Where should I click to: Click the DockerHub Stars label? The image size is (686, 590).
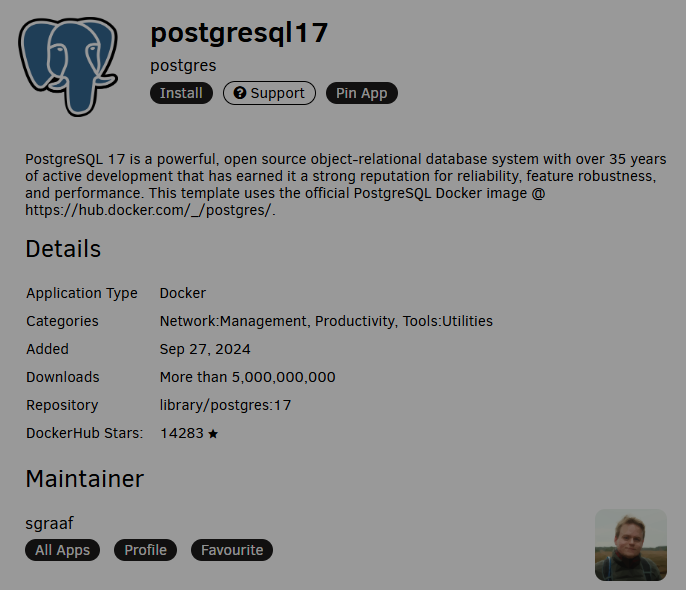pyautogui.click(x=84, y=433)
